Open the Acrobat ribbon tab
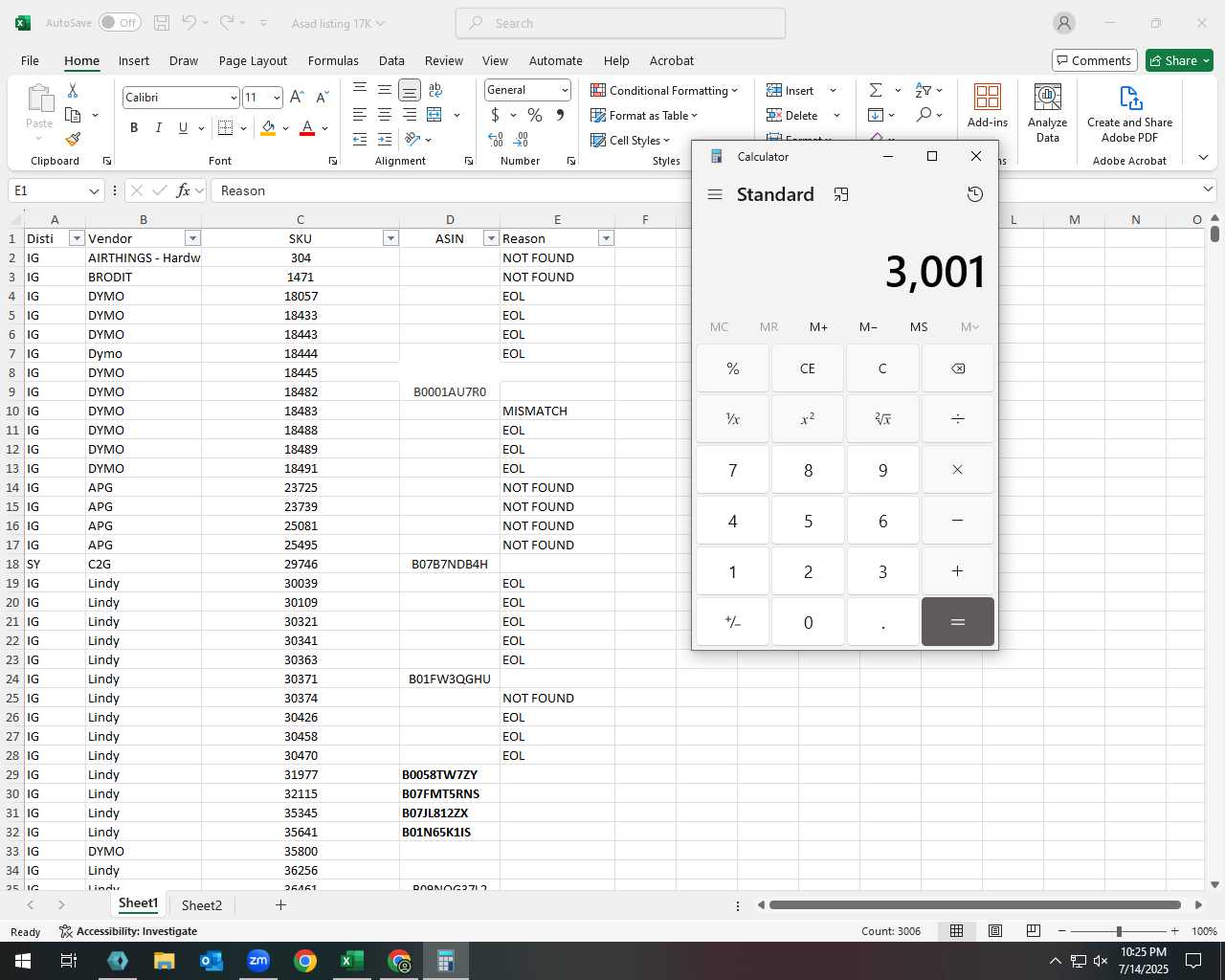Image resolution: width=1225 pixels, height=980 pixels. pyautogui.click(x=672, y=60)
